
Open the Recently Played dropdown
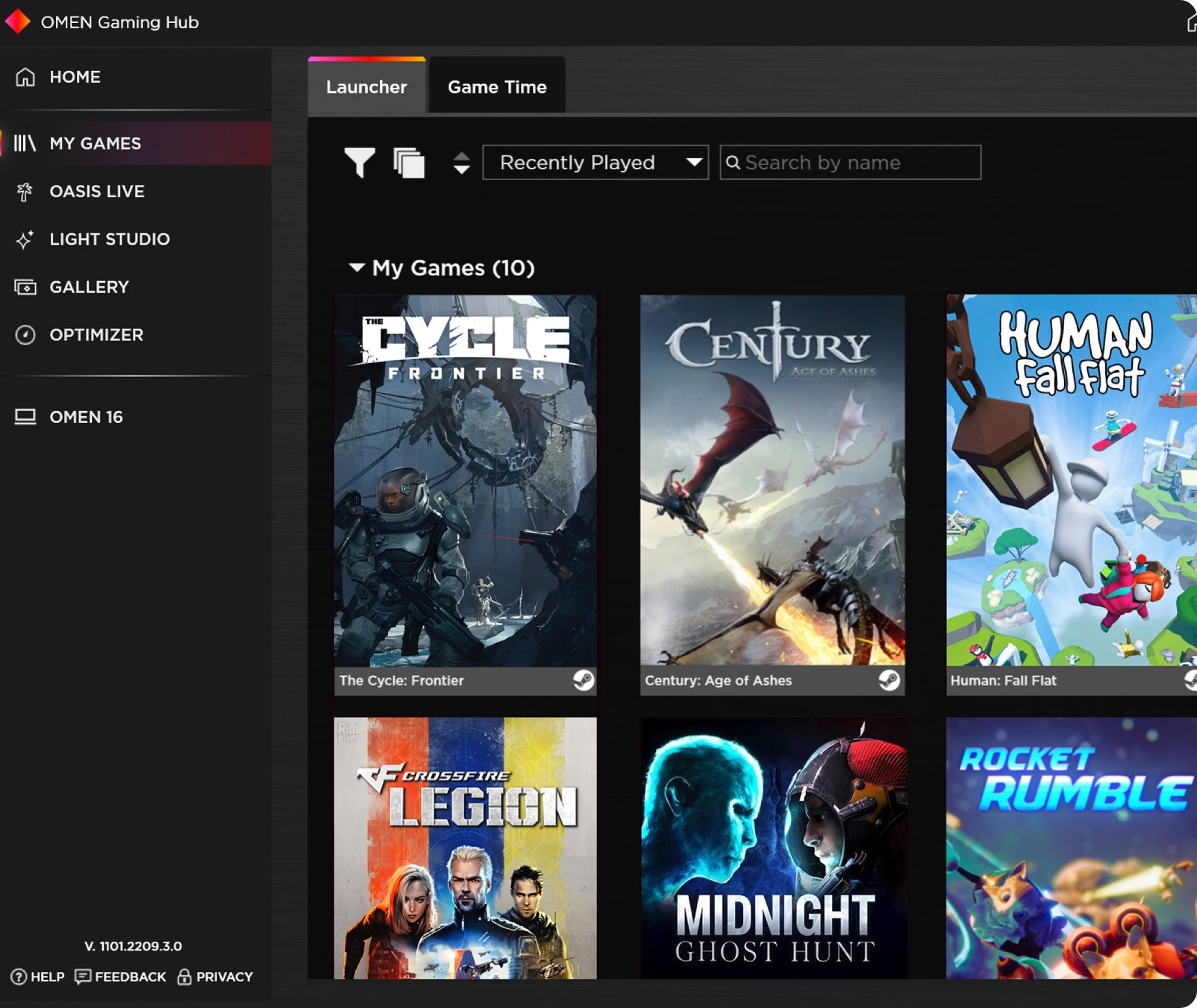[x=597, y=162]
